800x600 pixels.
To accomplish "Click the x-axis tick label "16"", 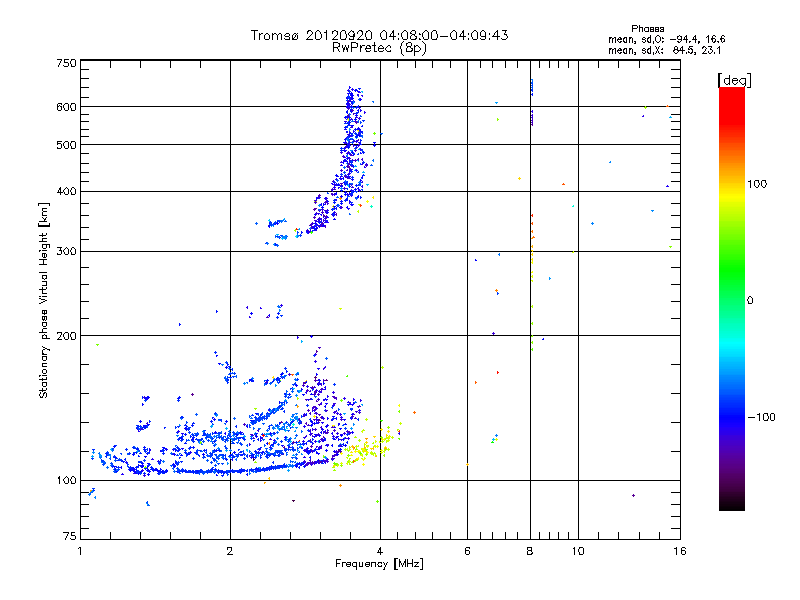I will [x=680, y=551].
